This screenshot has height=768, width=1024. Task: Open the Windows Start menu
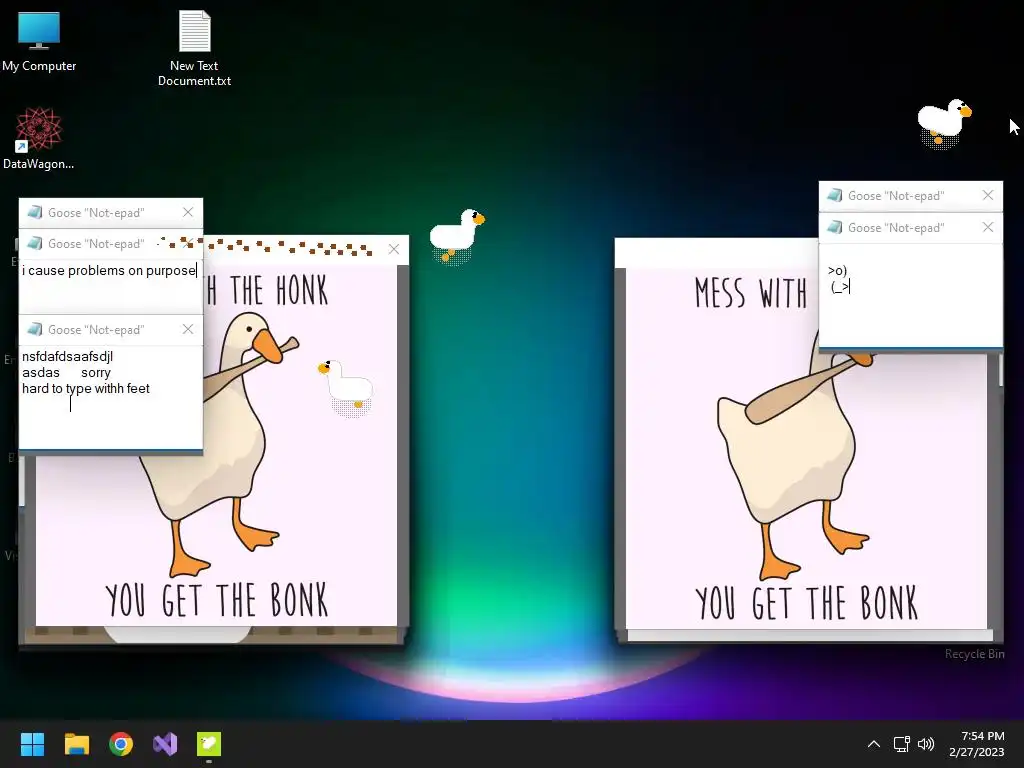click(32, 744)
